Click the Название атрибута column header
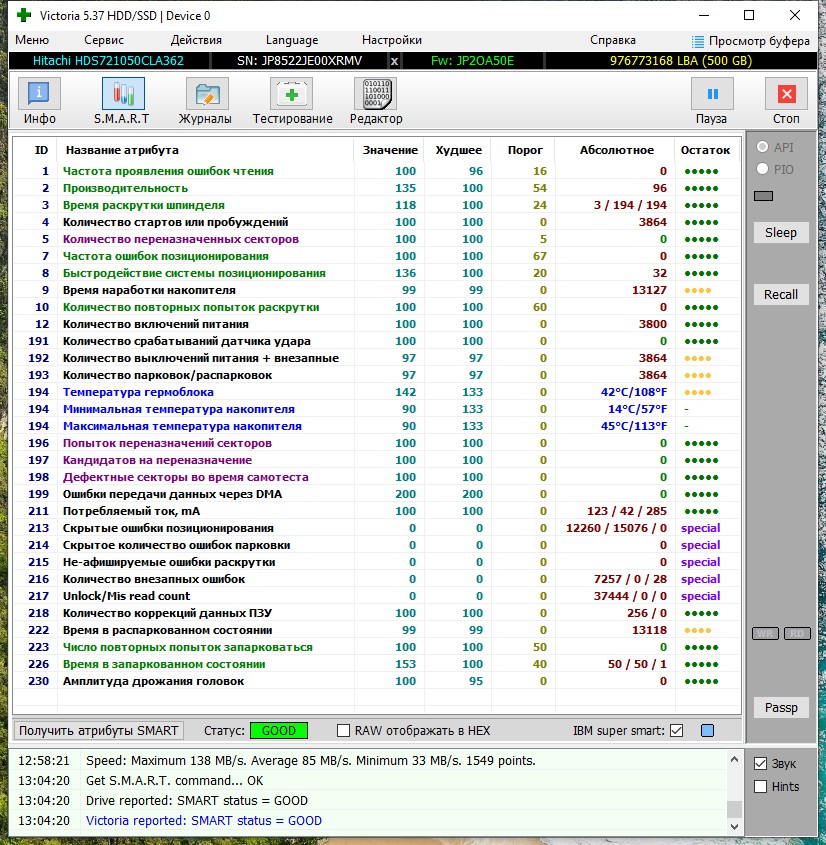Image resolution: width=826 pixels, height=845 pixels. click(122, 150)
